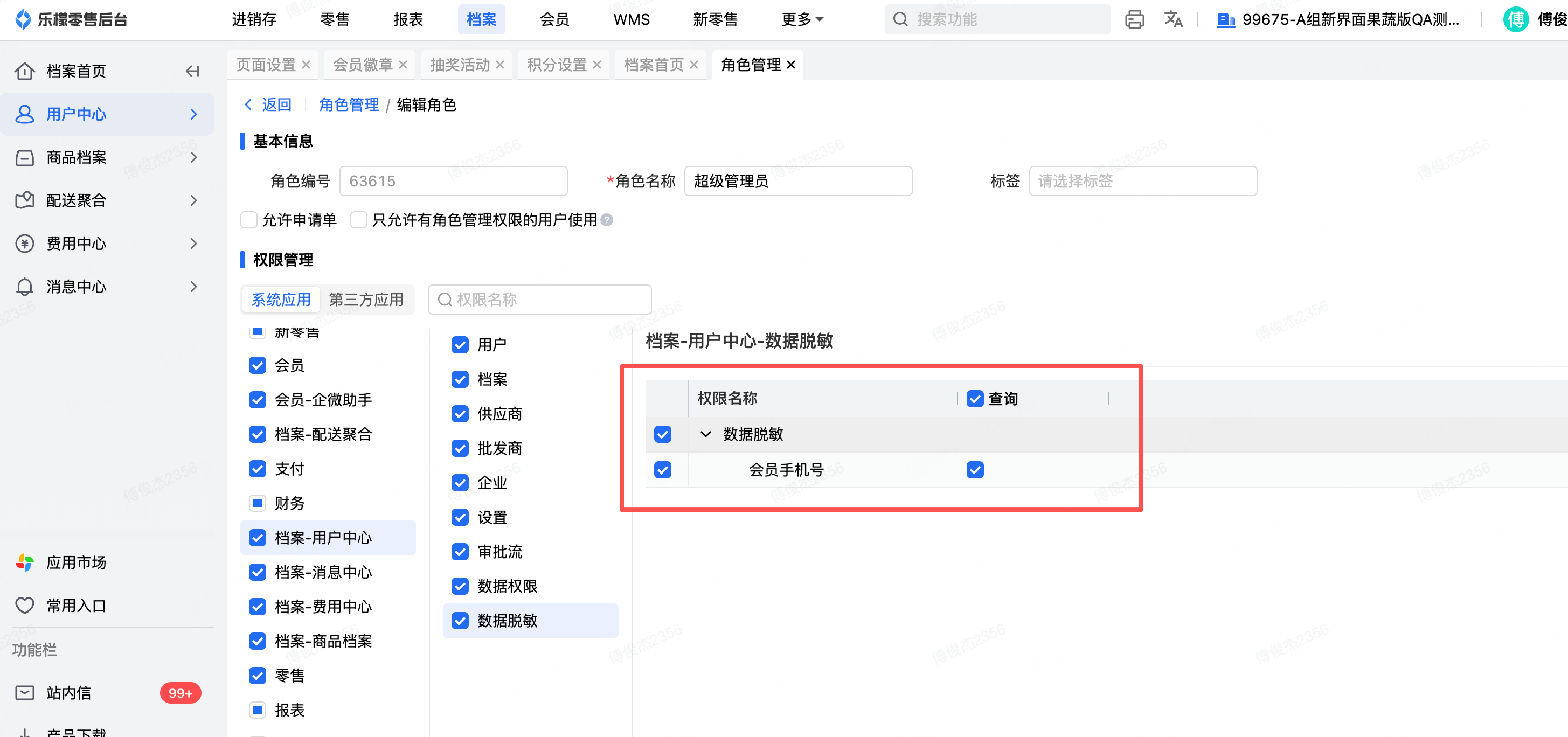Click the help icon beside 只允许有角色管理权限的用户使用
This screenshot has width=1568, height=737.
606,220
